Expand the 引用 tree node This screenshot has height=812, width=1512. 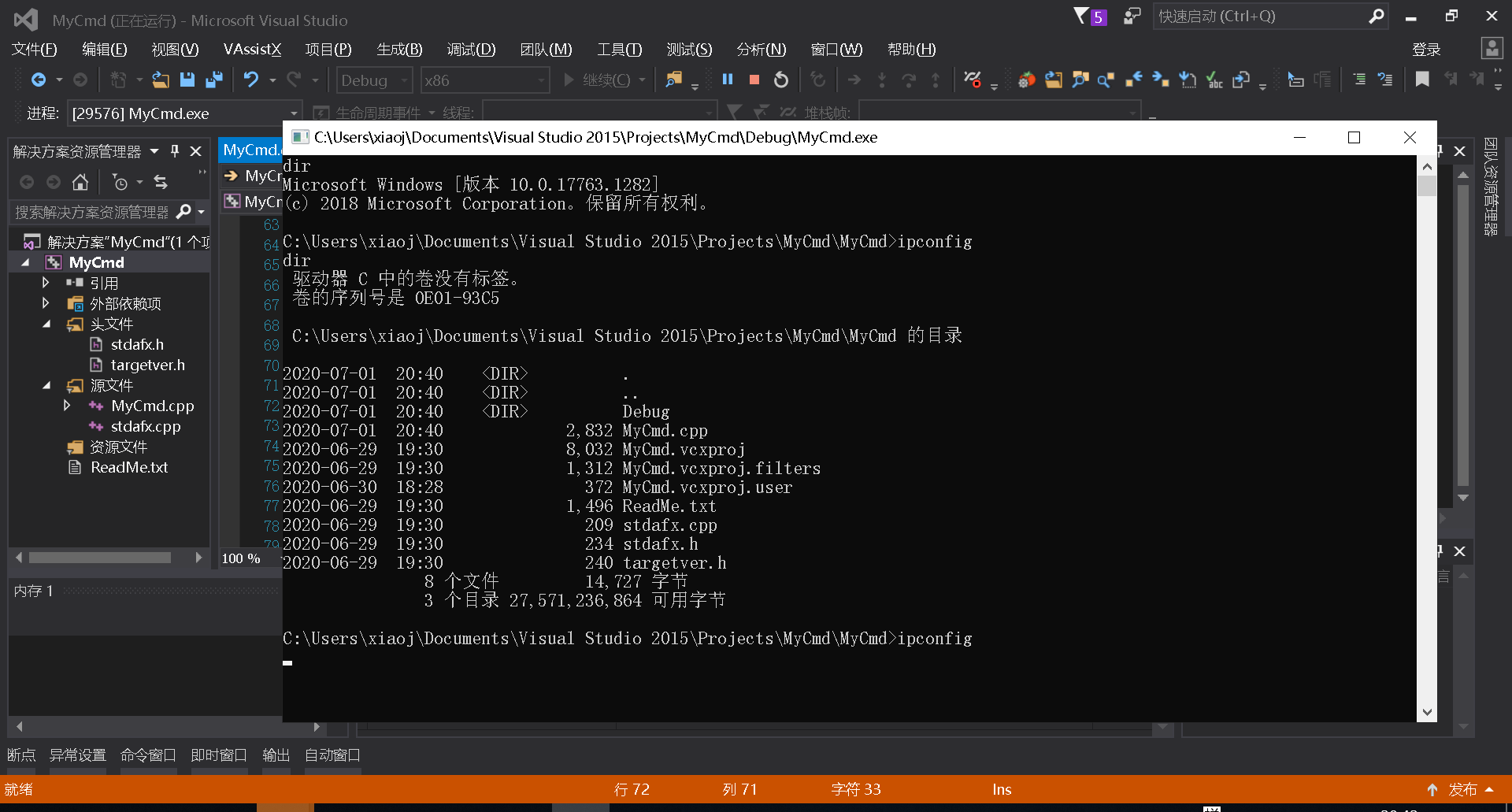(x=46, y=282)
